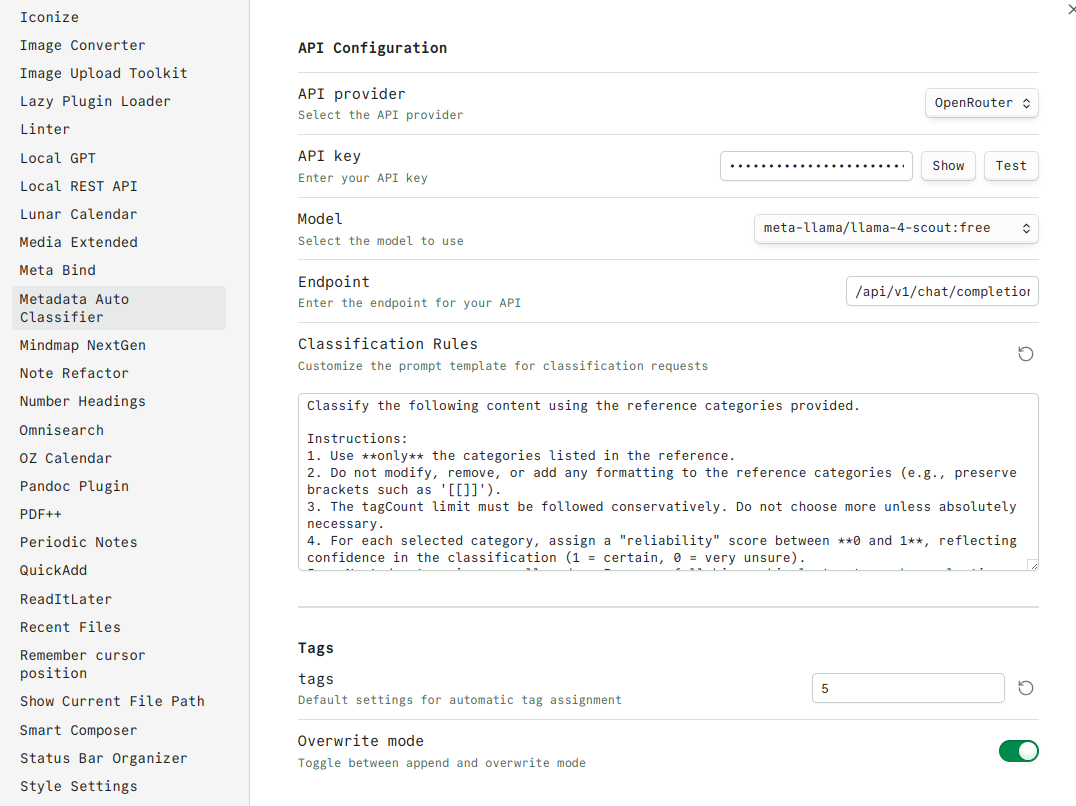Click the Test API key button
This screenshot has width=1076, height=806.
coord(1010,166)
